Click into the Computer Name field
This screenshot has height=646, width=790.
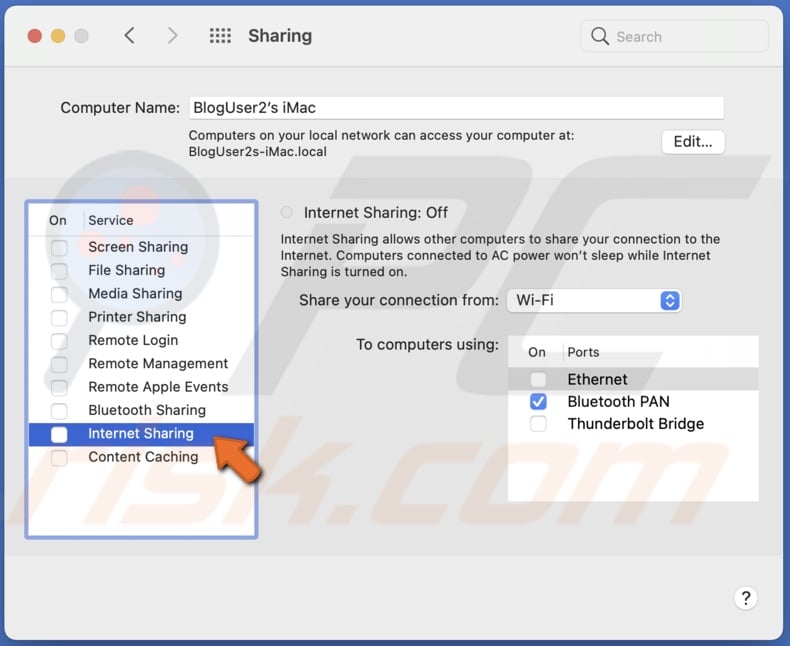click(456, 108)
